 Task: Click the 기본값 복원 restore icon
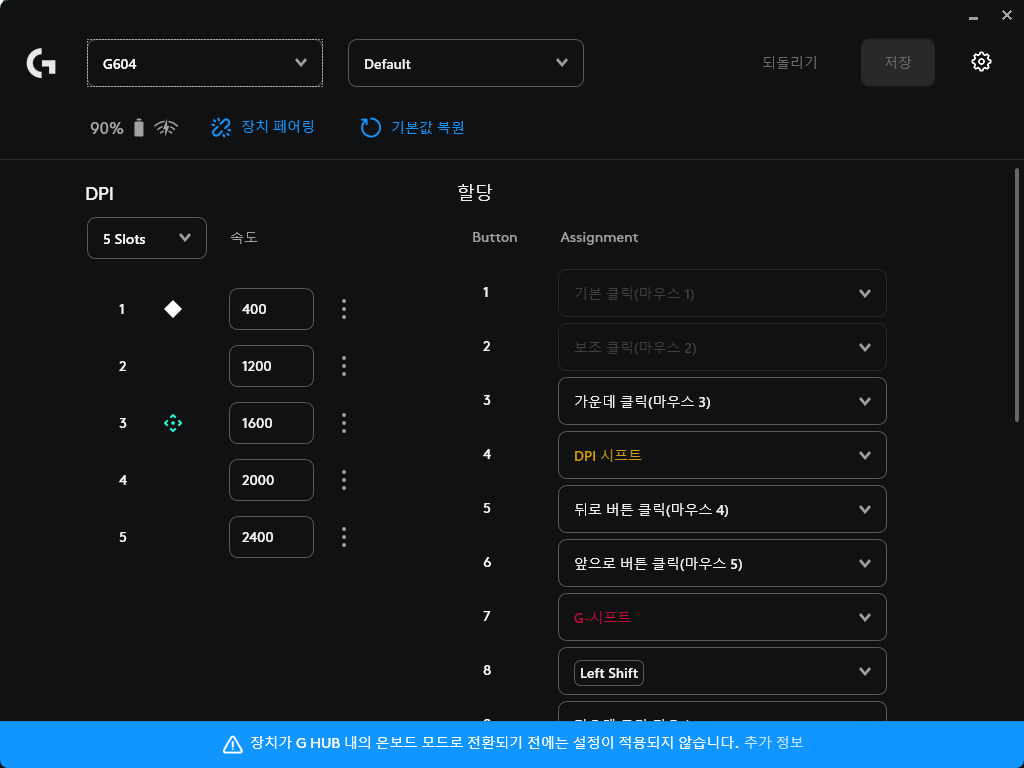(370, 128)
